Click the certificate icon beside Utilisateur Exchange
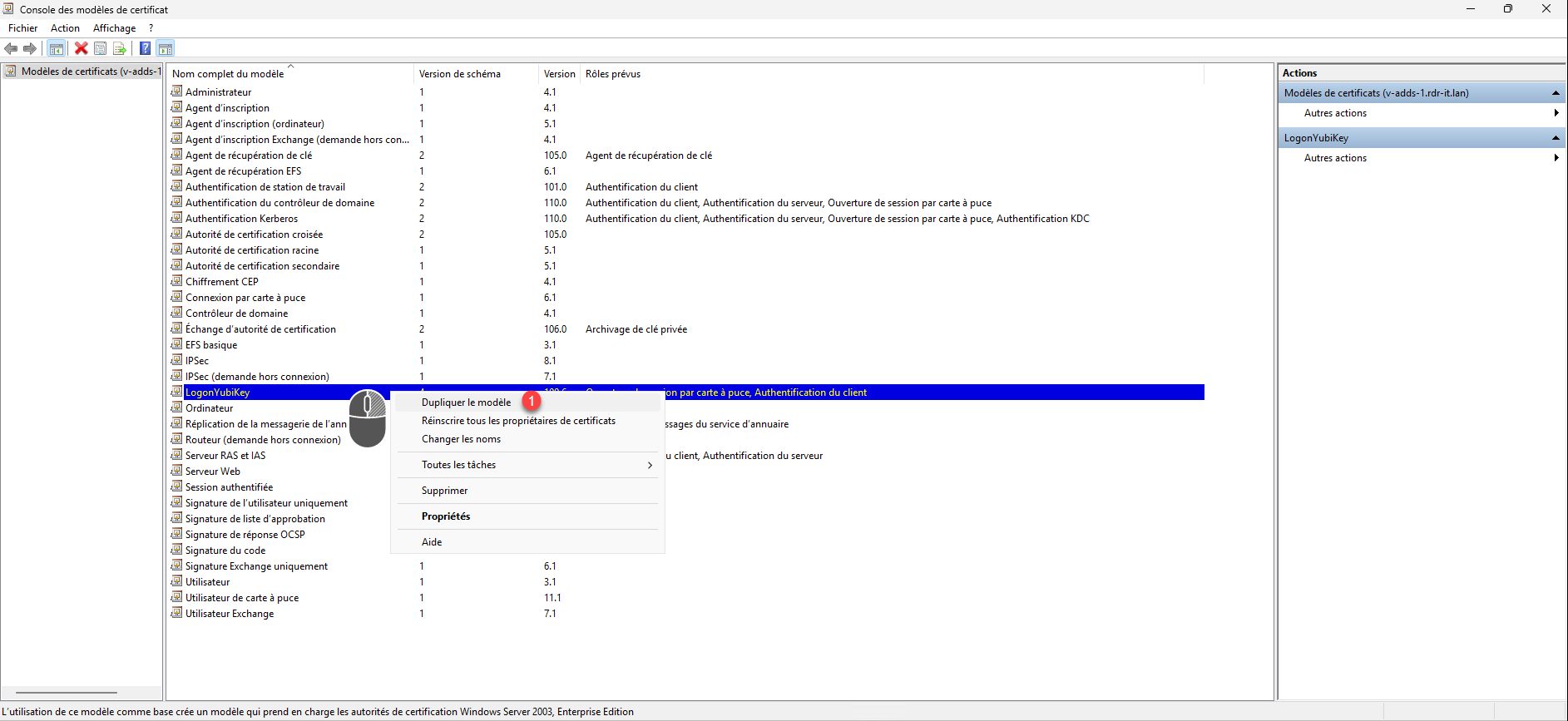This screenshot has height=721, width=1568. click(176, 613)
